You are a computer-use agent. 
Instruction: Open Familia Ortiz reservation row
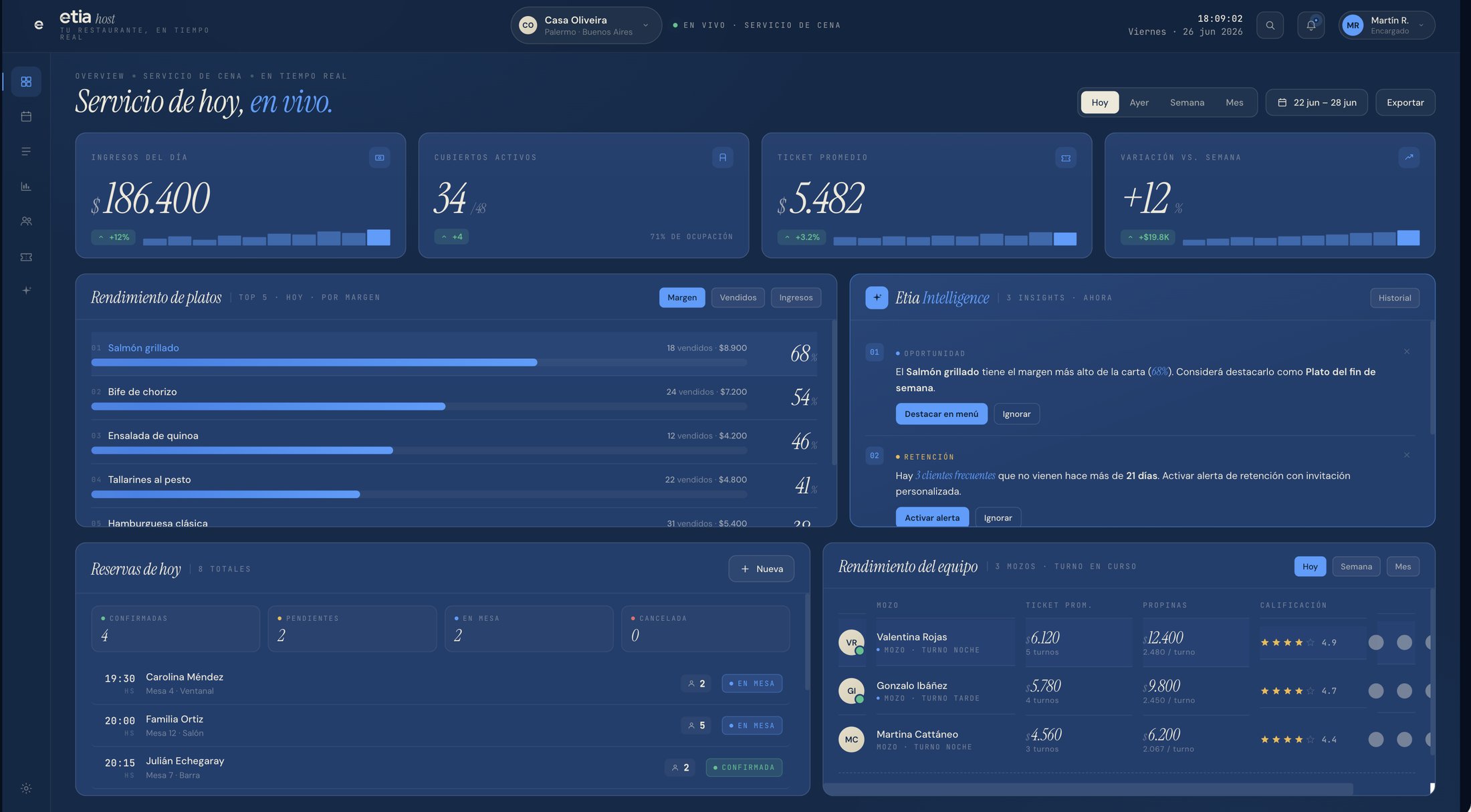[x=440, y=726]
